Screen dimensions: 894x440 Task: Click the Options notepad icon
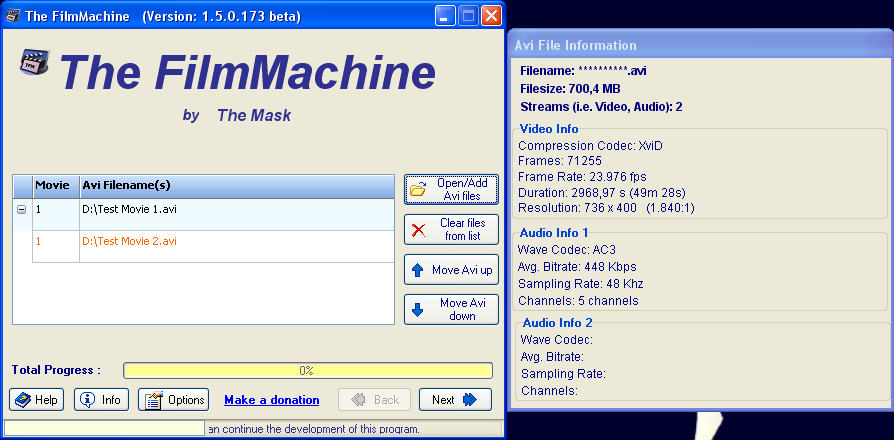pyautogui.click(x=154, y=400)
